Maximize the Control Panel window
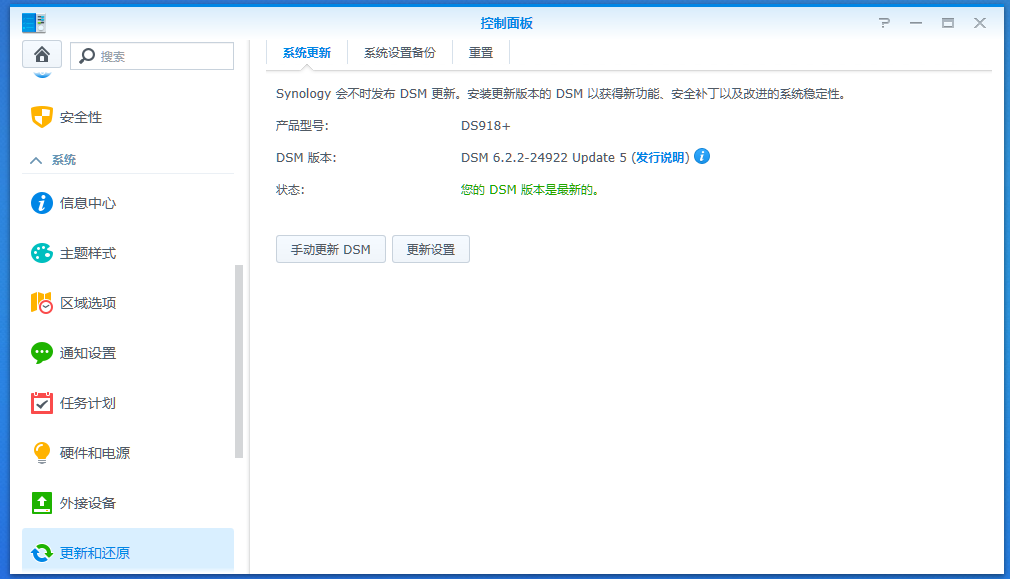The width and height of the screenshot is (1010, 579). (948, 23)
